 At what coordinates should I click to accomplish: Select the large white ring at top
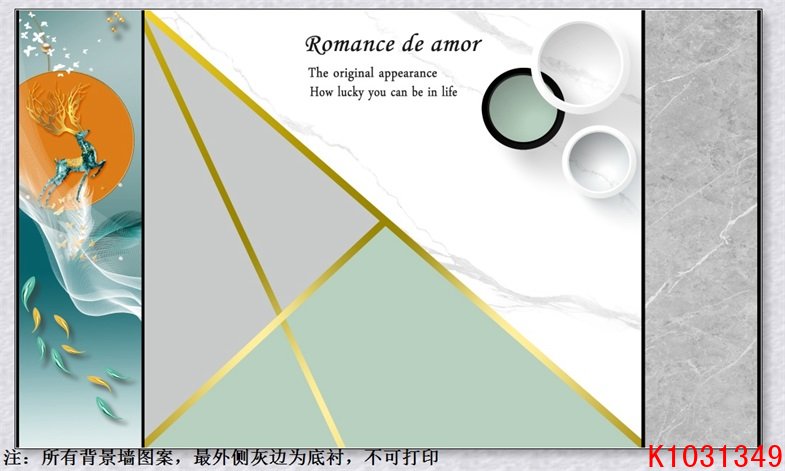pyautogui.click(x=580, y=67)
